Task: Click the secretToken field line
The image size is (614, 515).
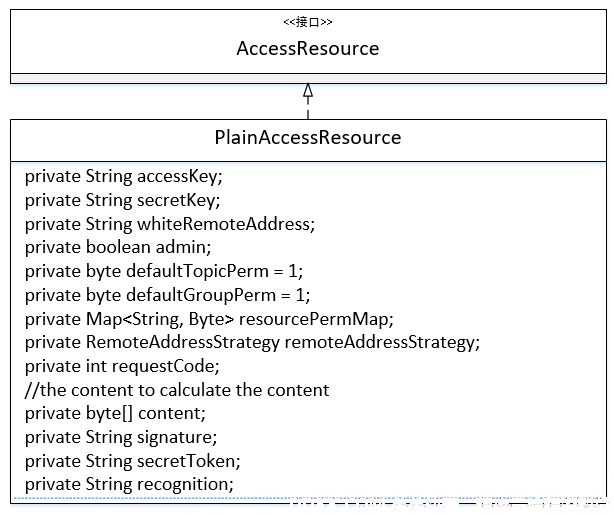Action: [133, 461]
